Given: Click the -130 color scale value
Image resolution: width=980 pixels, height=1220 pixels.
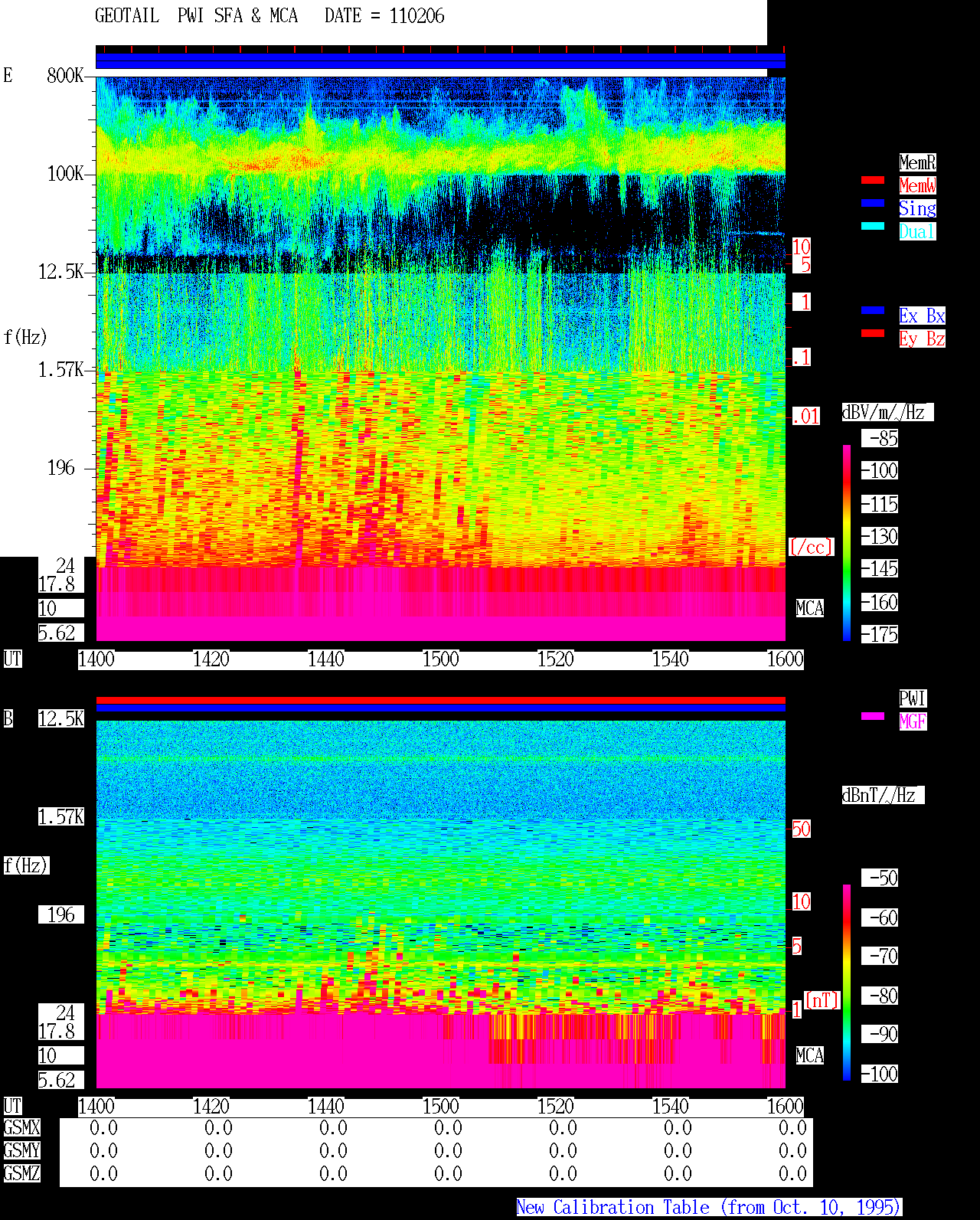Looking at the screenshot, I should point(880,536).
